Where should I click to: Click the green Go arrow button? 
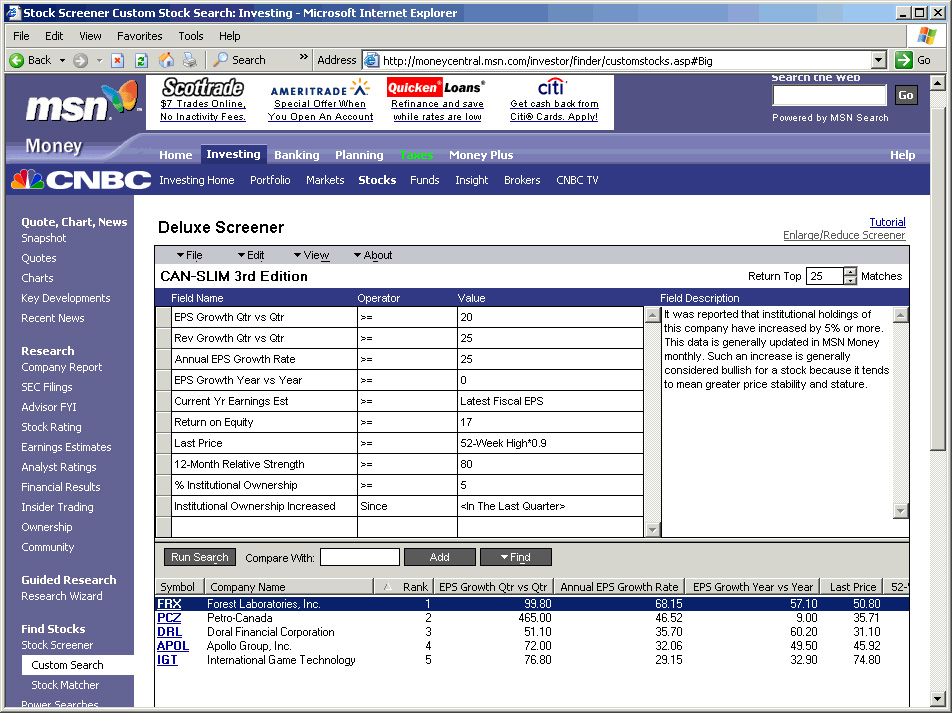point(904,60)
